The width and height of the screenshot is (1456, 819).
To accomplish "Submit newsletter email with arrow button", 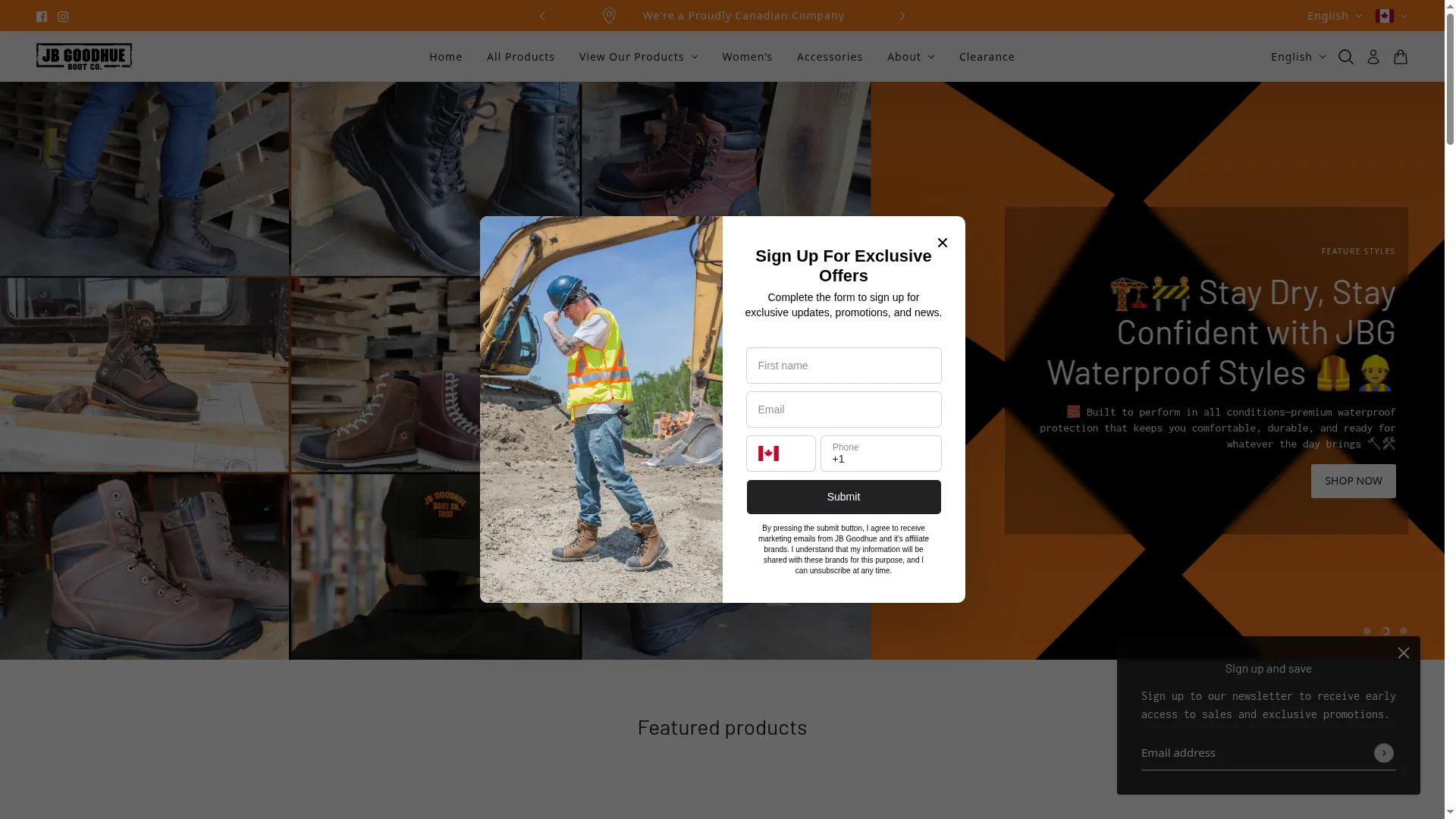I will coord(1384,753).
